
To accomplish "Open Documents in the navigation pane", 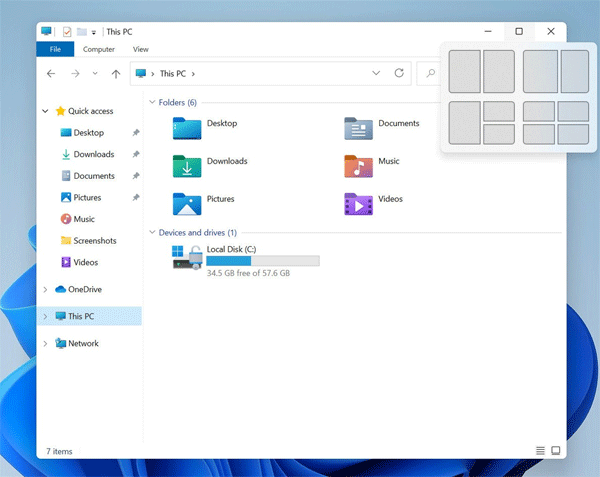I will pos(94,176).
